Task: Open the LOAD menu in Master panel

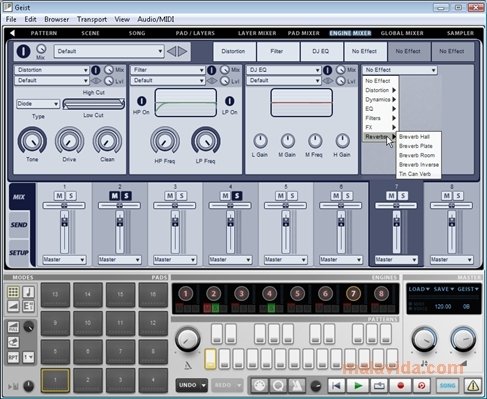Action: point(419,289)
